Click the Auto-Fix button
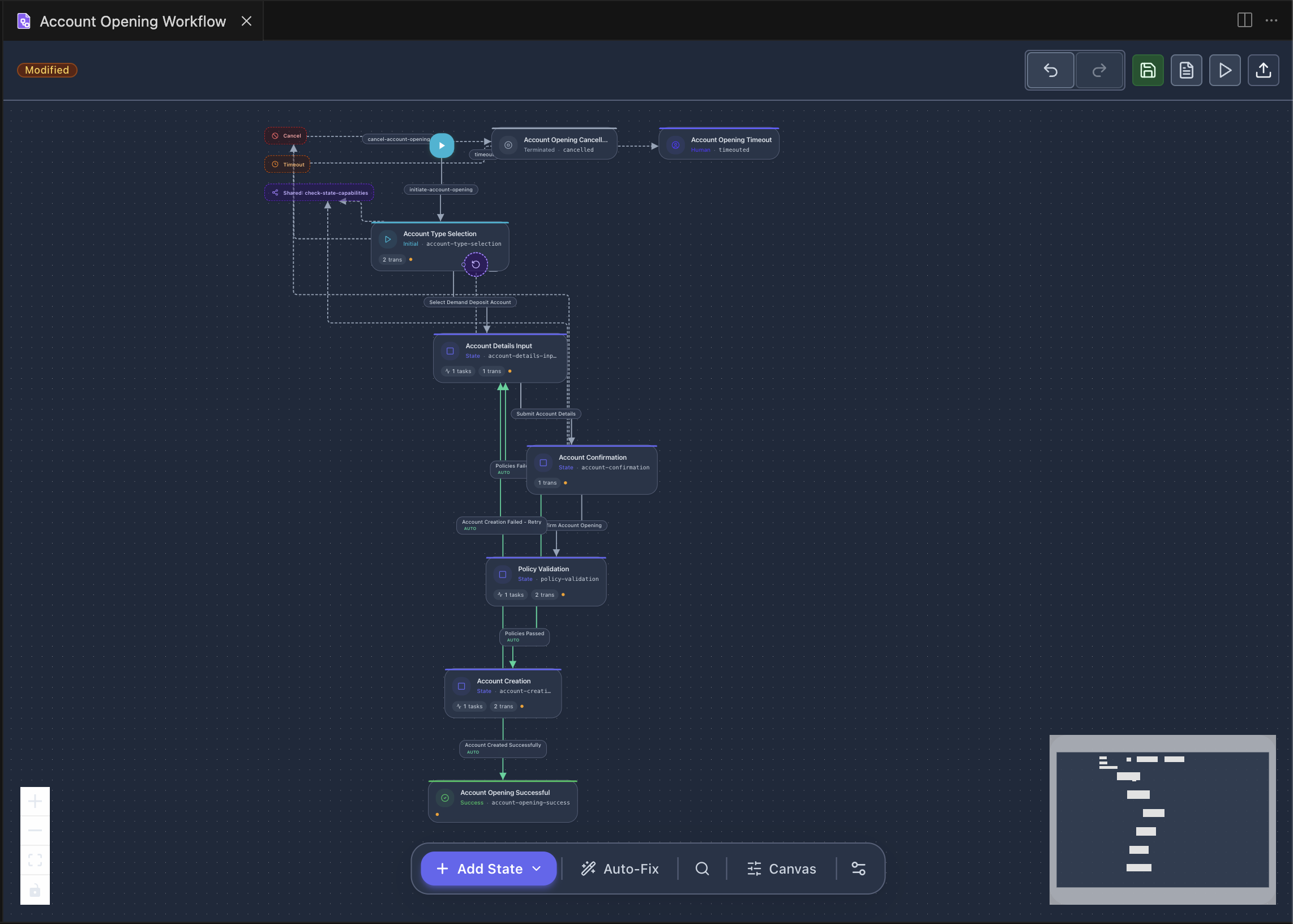This screenshot has height=924, width=1293. pyautogui.click(x=620, y=869)
